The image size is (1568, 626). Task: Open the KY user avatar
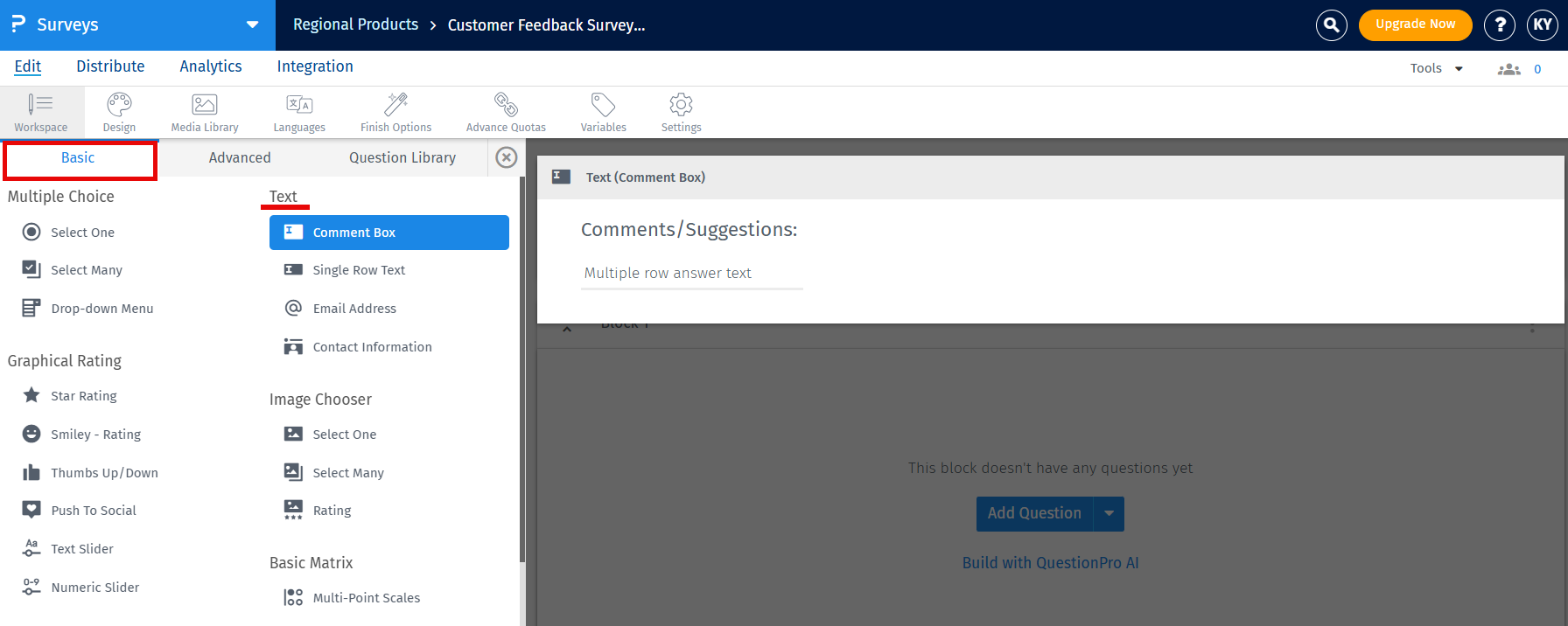[1543, 24]
